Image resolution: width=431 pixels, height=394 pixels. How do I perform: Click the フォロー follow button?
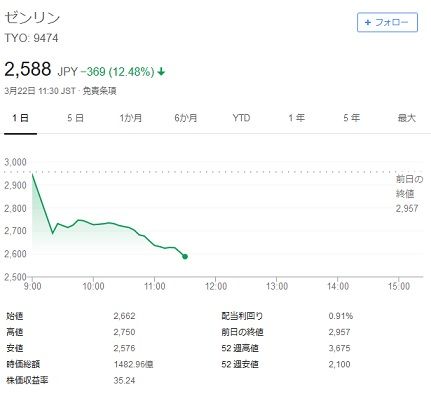(x=387, y=22)
